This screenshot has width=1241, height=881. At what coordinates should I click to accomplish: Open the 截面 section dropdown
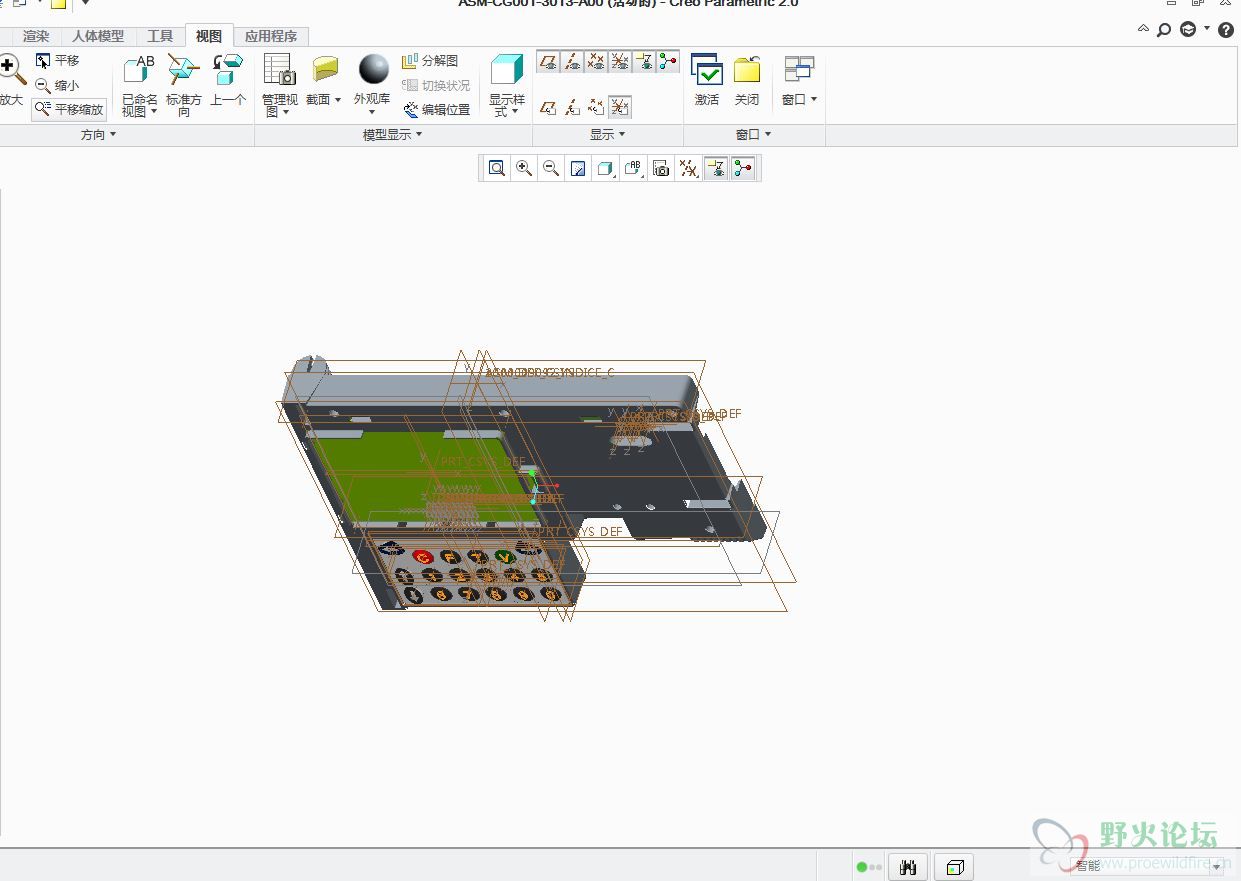[324, 80]
